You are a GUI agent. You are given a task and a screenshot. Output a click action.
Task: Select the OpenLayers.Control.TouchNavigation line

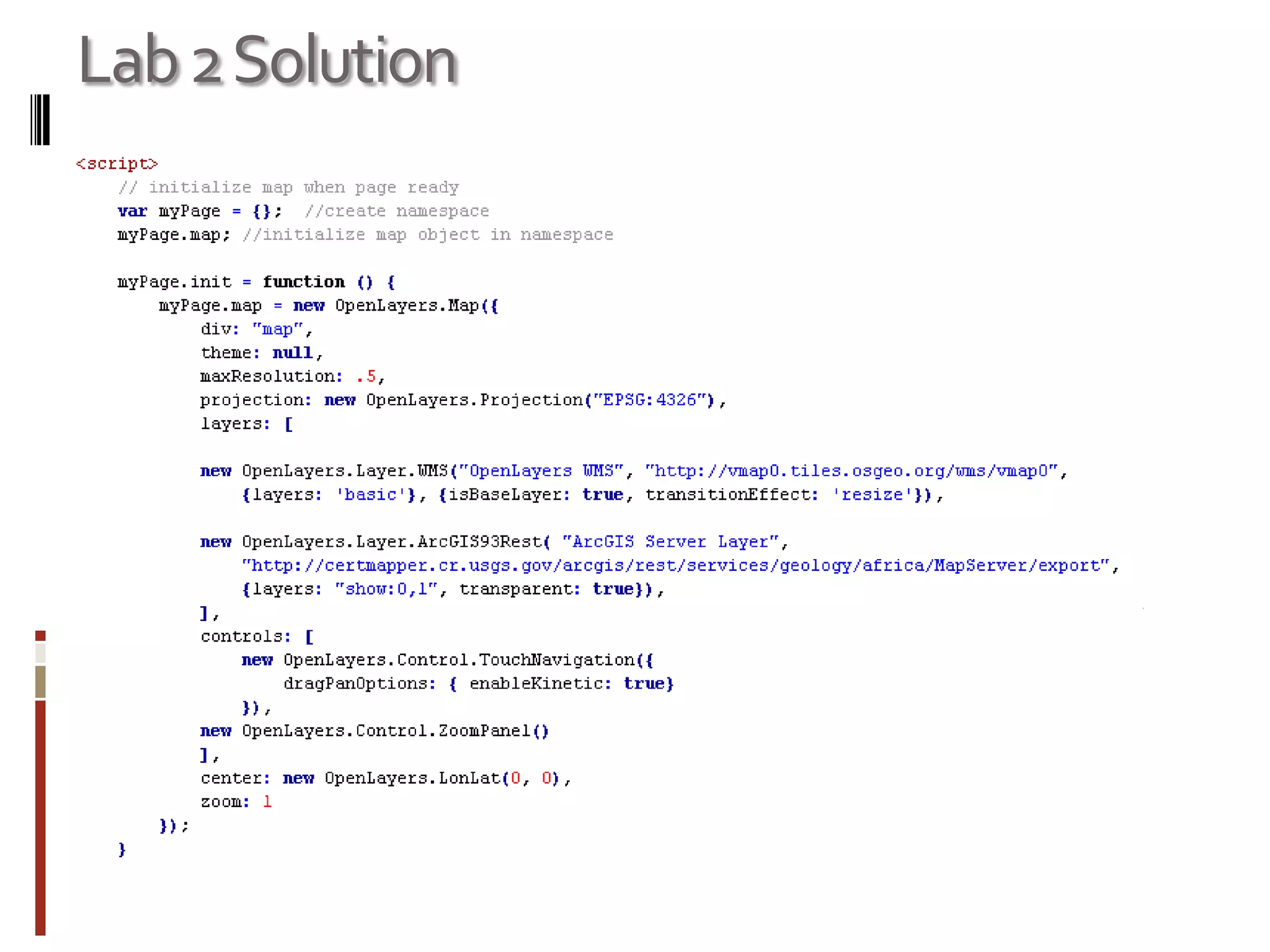click(x=448, y=660)
